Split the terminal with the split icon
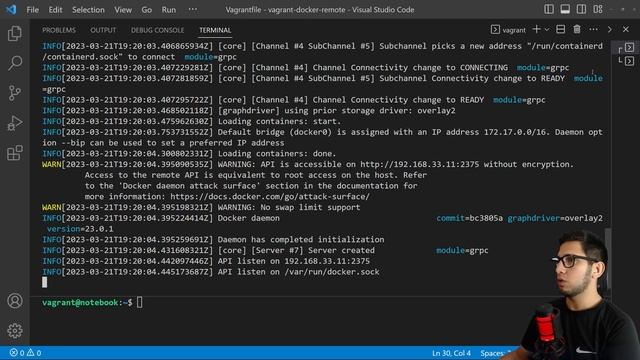Viewport: 640px width, 360px height. coord(561,29)
